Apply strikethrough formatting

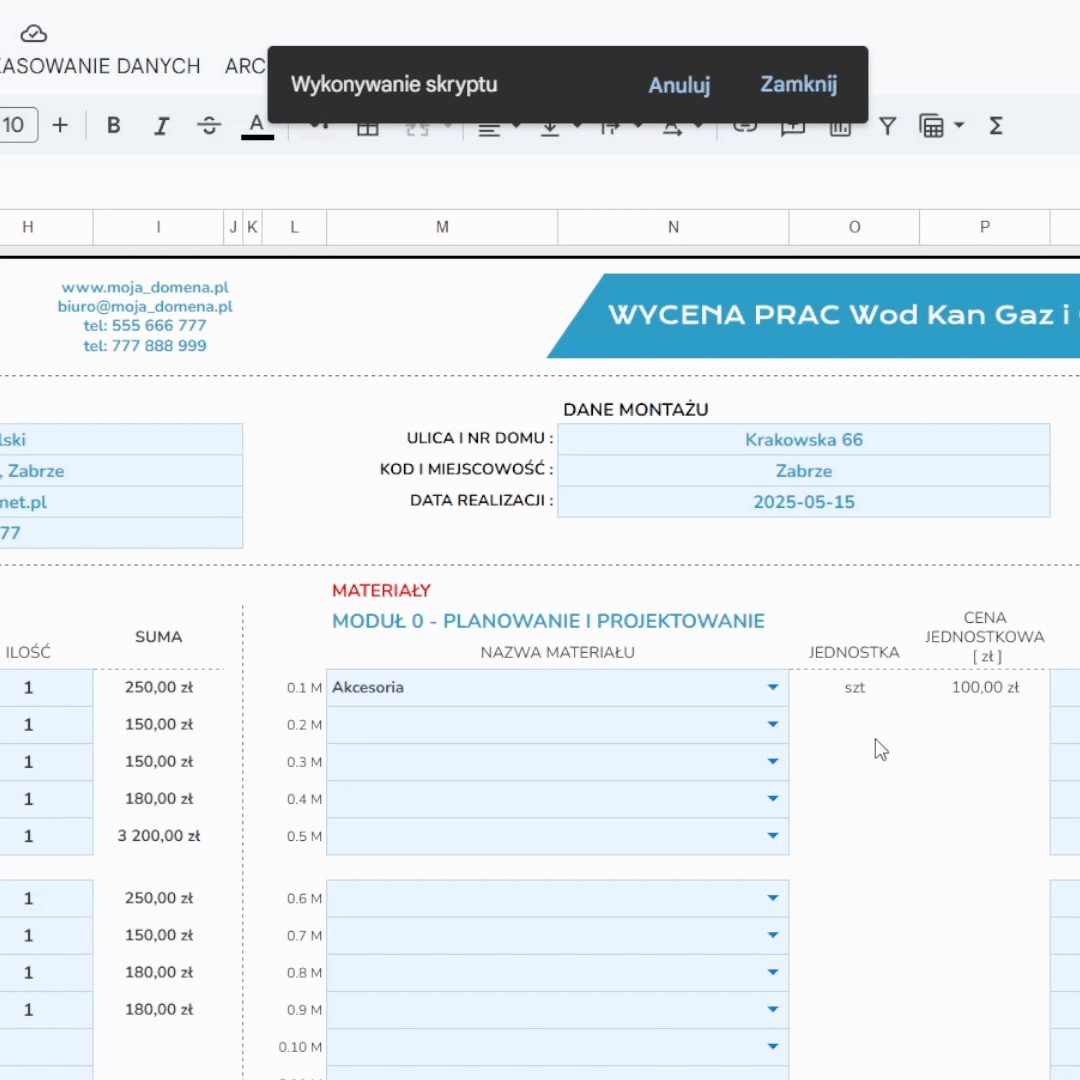[209, 125]
